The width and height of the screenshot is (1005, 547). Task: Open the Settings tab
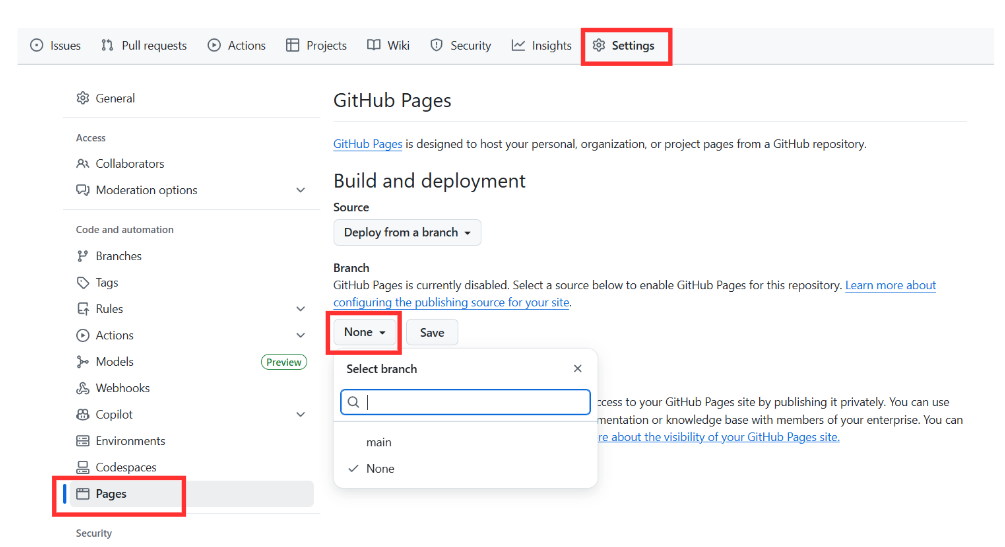[624, 46]
